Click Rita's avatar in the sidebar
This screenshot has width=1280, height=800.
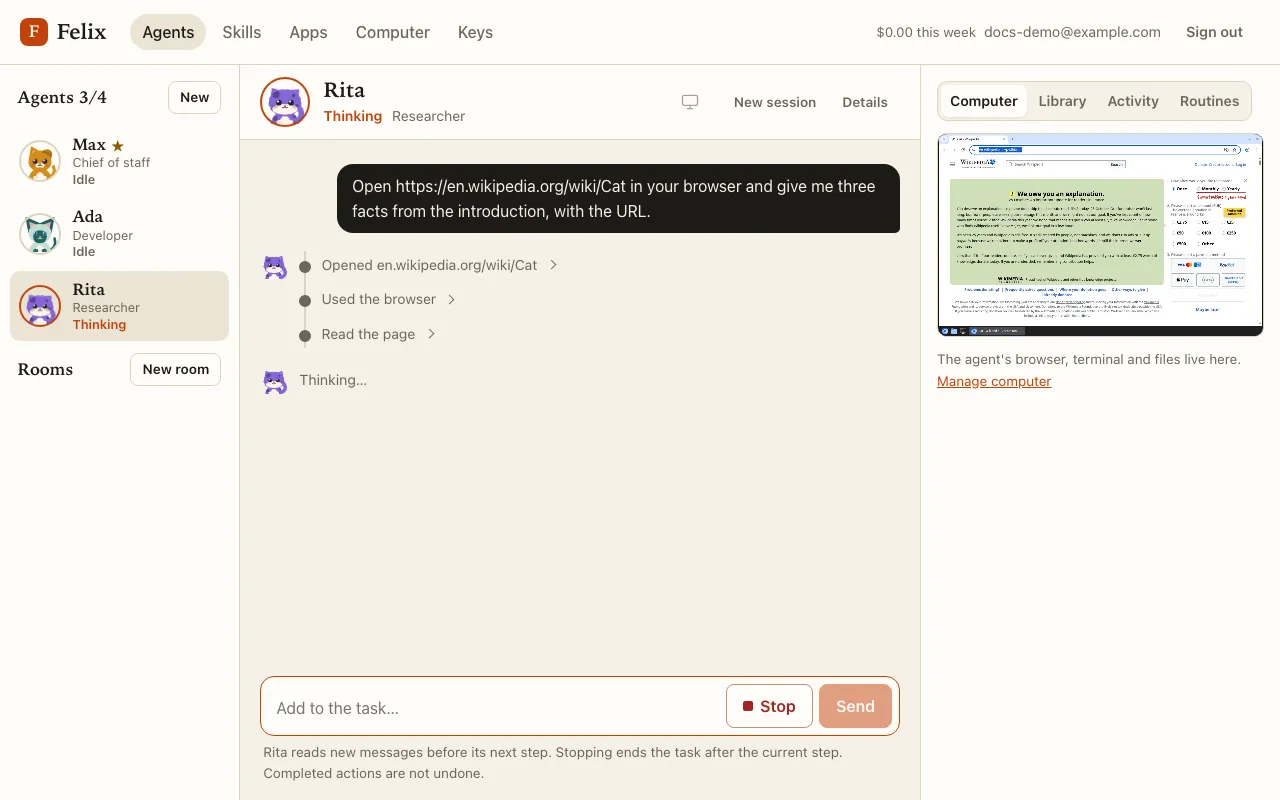coord(40,306)
